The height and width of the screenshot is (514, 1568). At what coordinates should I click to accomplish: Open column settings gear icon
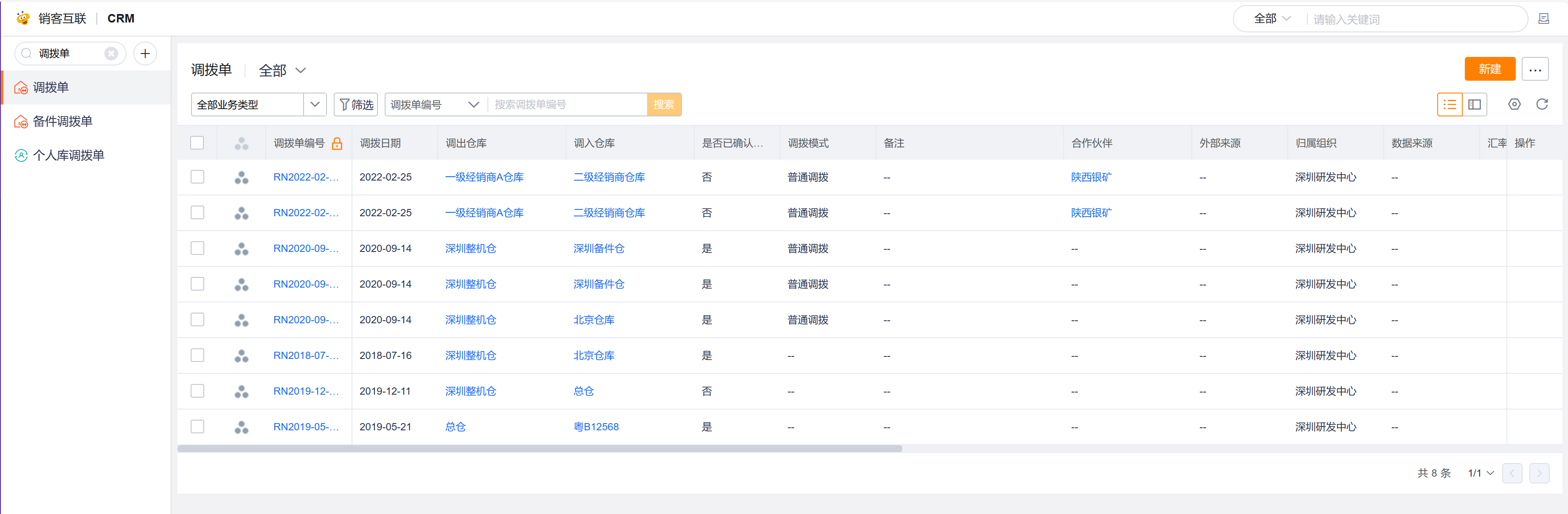click(1514, 105)
